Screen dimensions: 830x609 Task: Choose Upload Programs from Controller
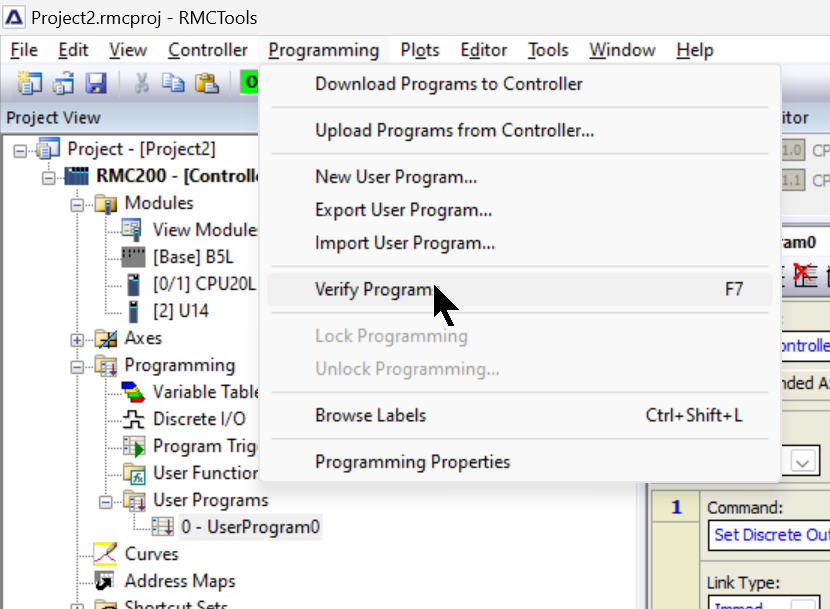(x=520, y=131)
